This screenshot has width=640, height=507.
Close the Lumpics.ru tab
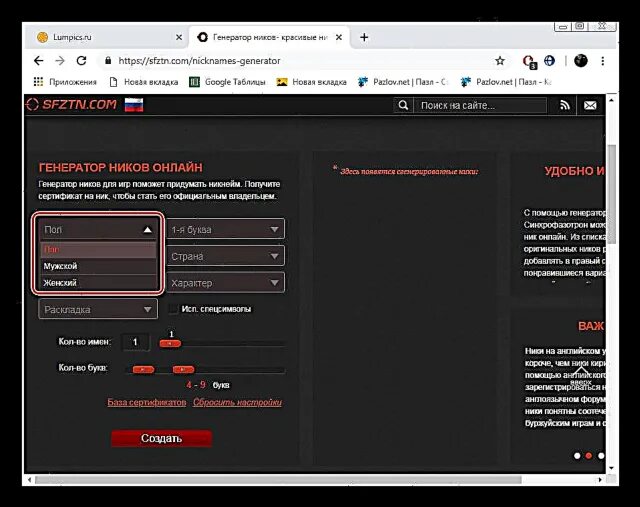click(x=179, y=37)
